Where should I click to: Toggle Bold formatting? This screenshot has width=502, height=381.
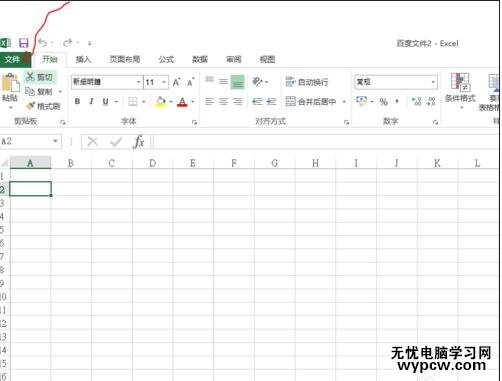coord(77,101)
